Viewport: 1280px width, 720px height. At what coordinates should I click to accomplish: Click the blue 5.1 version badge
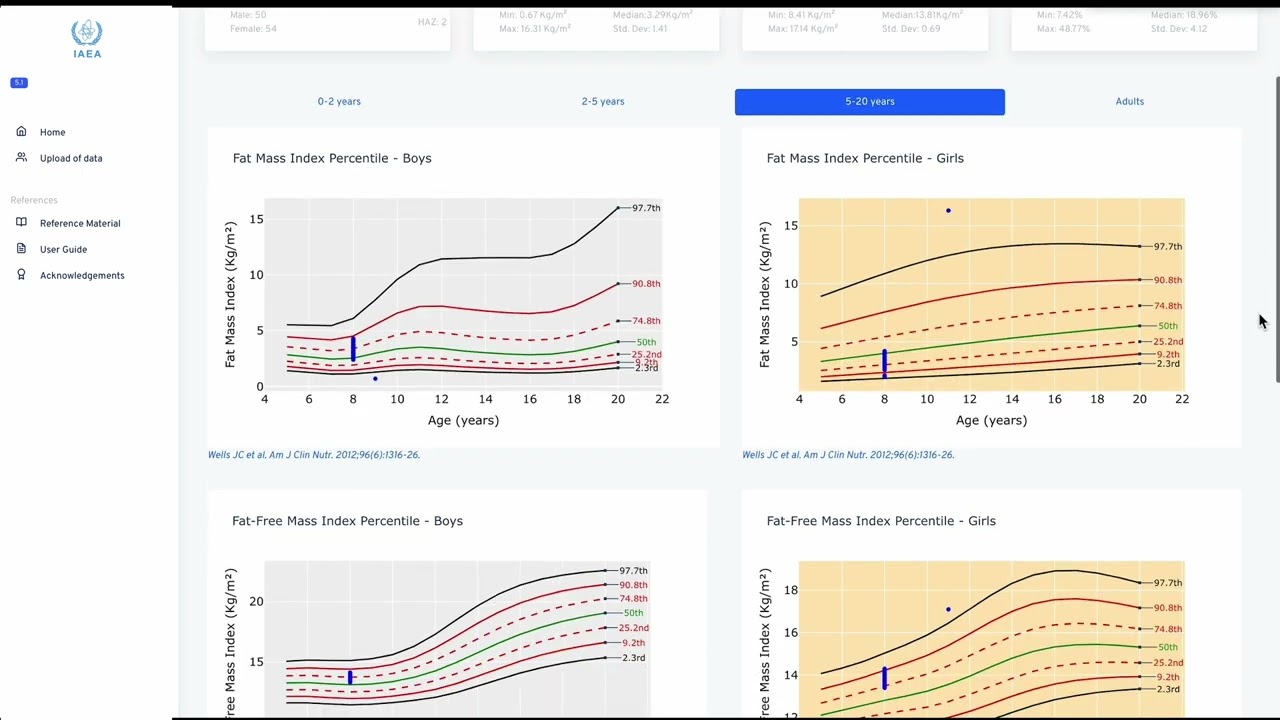pos(18,83)
